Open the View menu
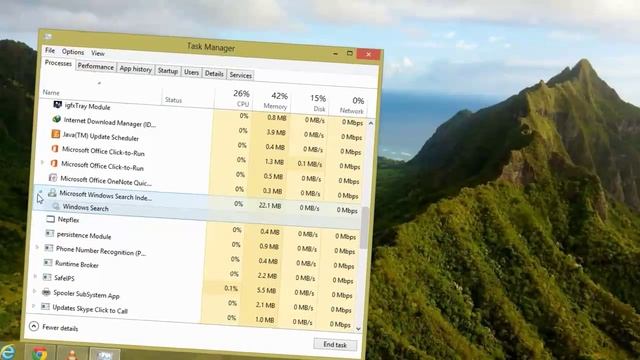 pyautogui.click(x=98, y=53)
